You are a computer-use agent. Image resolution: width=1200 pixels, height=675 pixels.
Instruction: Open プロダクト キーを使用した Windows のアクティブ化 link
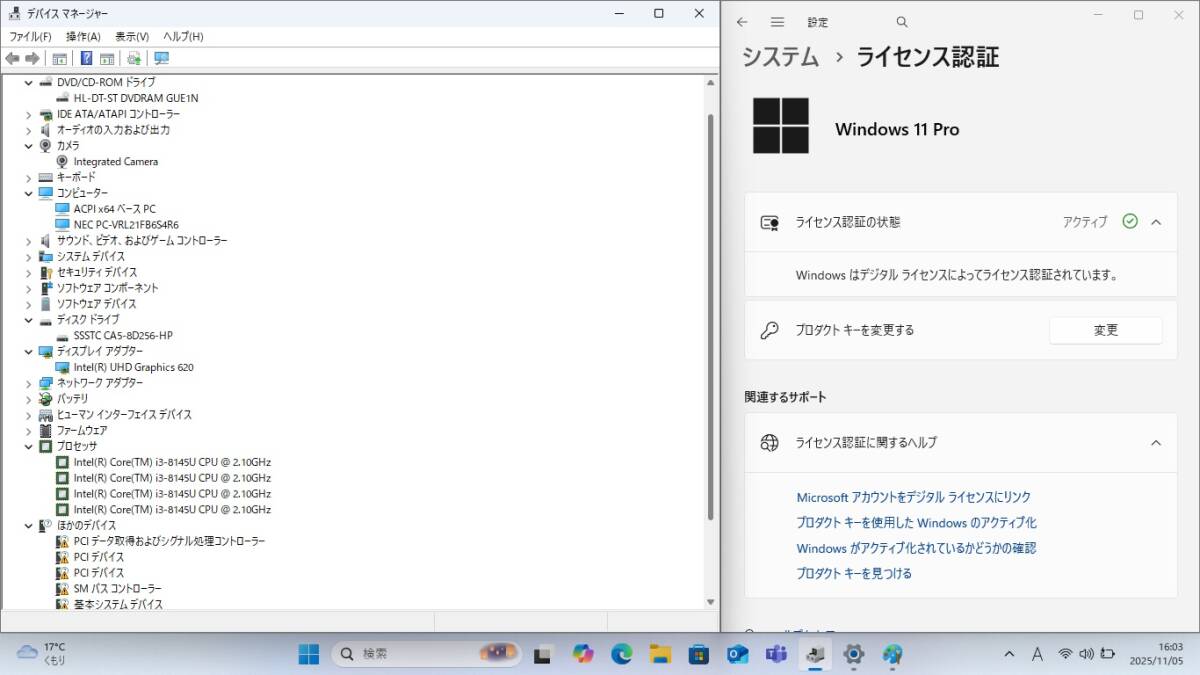pos(916,522)
